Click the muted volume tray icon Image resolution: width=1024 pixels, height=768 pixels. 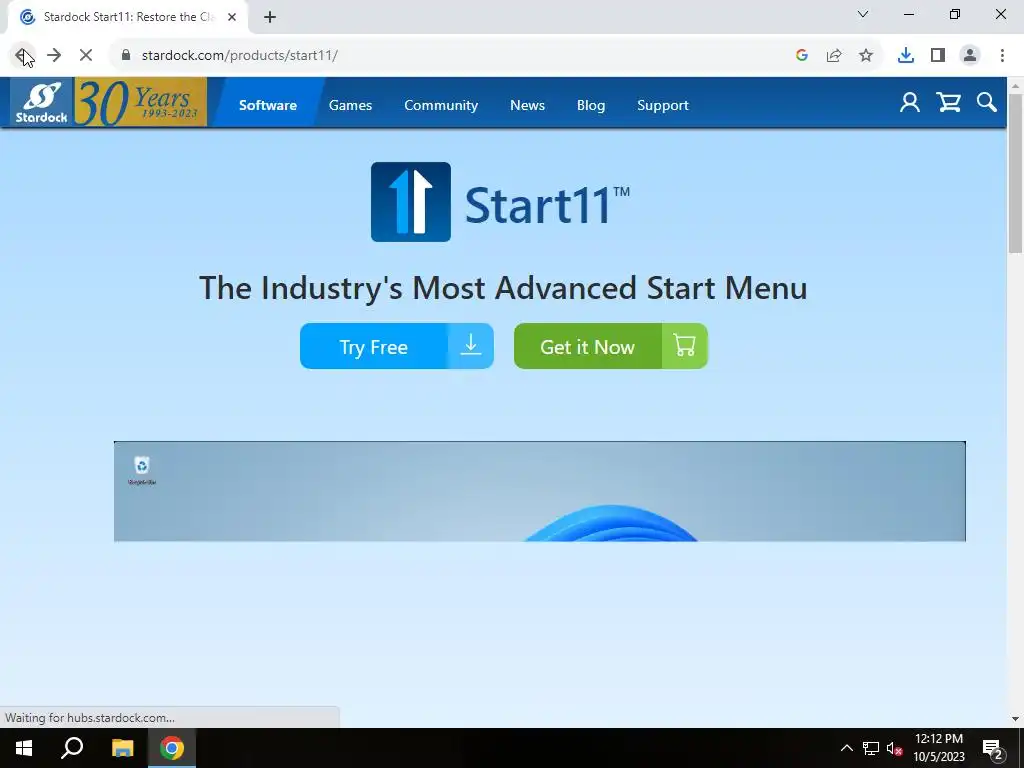point(895,748)
